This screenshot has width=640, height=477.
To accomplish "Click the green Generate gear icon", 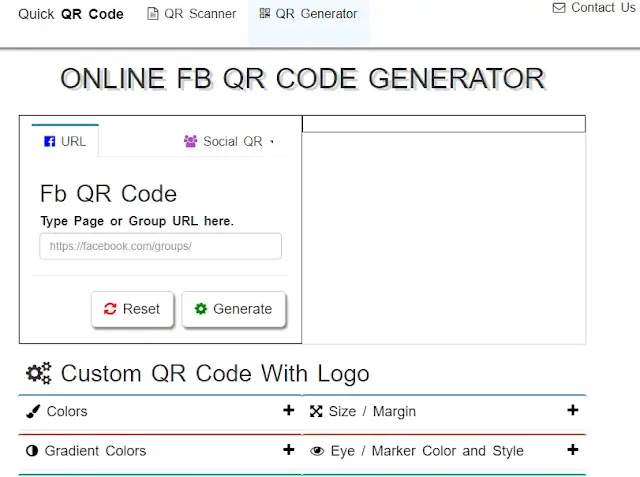I will click(200, 309).
